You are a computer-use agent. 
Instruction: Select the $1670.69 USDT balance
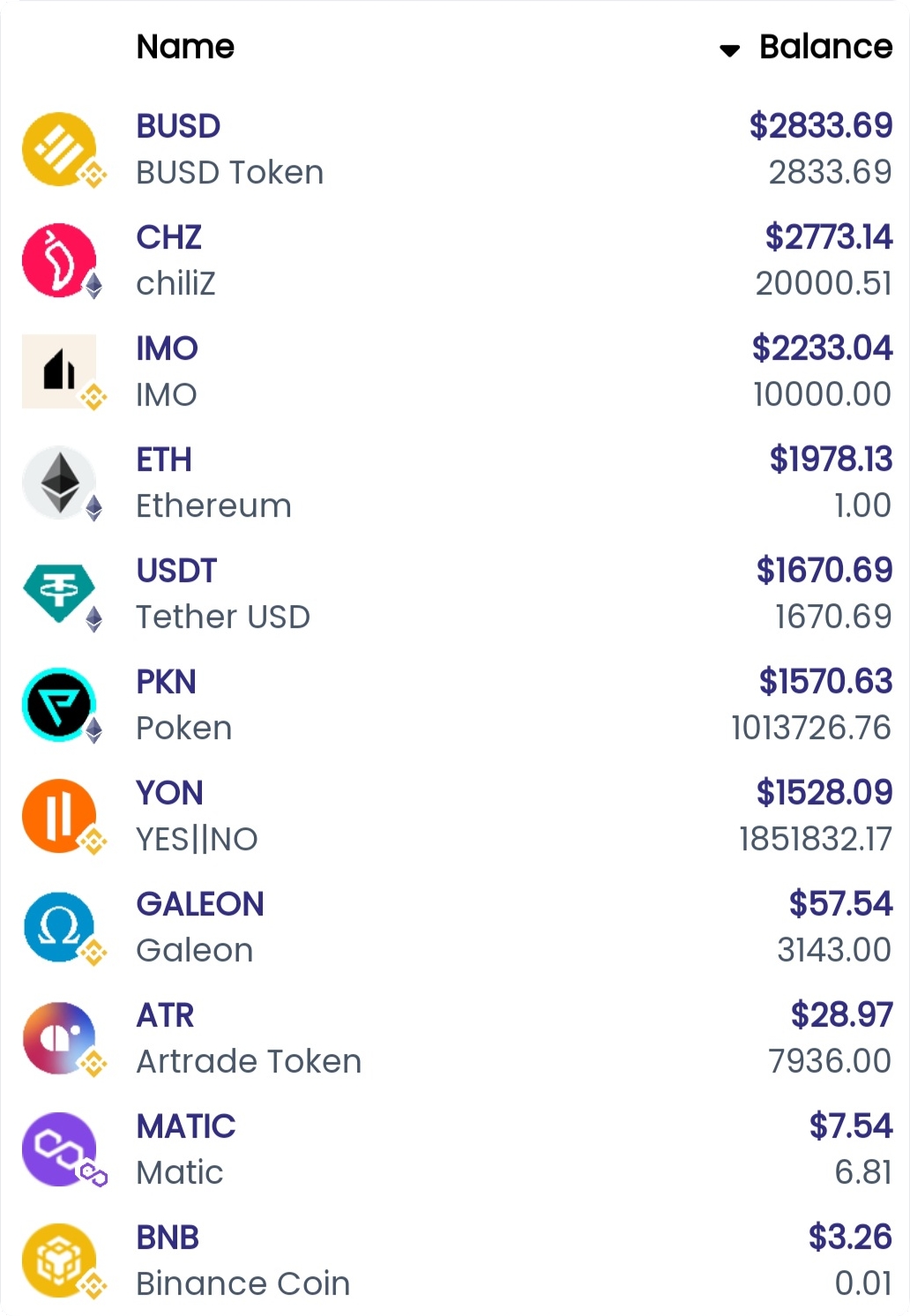pos(824,571)
